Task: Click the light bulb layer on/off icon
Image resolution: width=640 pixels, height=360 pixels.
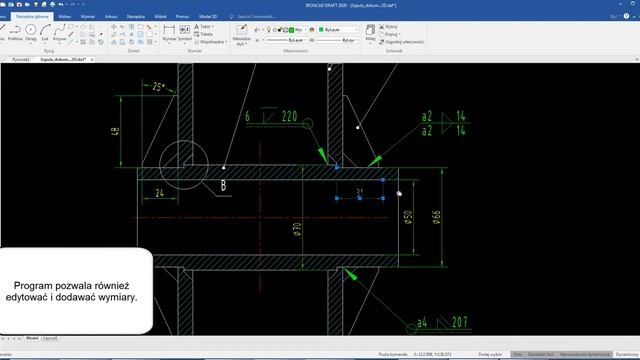Action: [x=269, y=30]
